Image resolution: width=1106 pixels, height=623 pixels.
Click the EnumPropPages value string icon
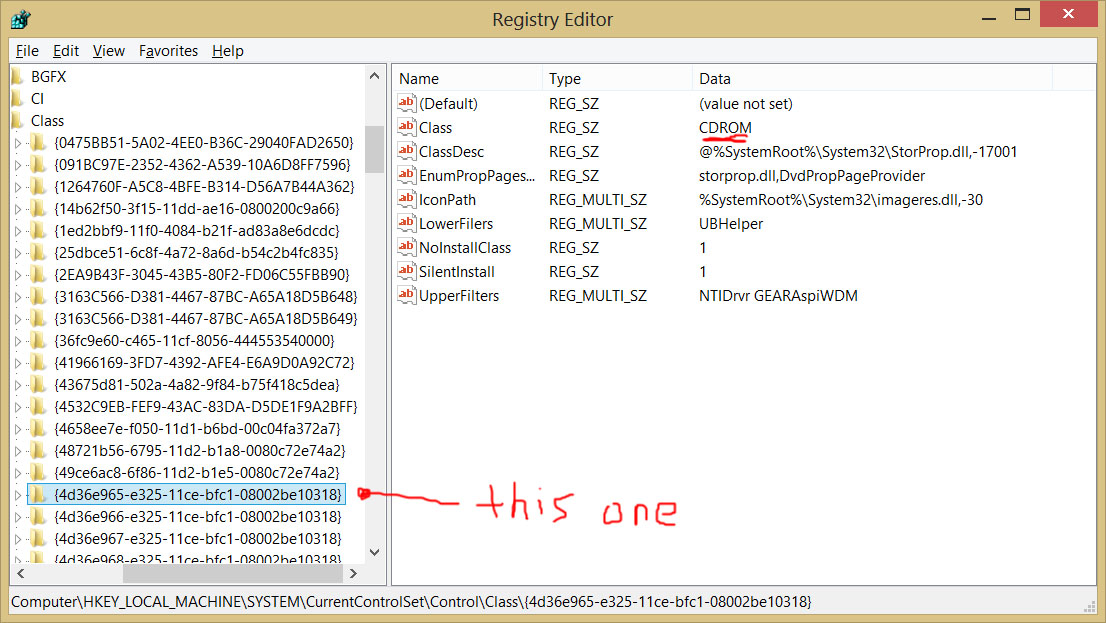(406, 175)
